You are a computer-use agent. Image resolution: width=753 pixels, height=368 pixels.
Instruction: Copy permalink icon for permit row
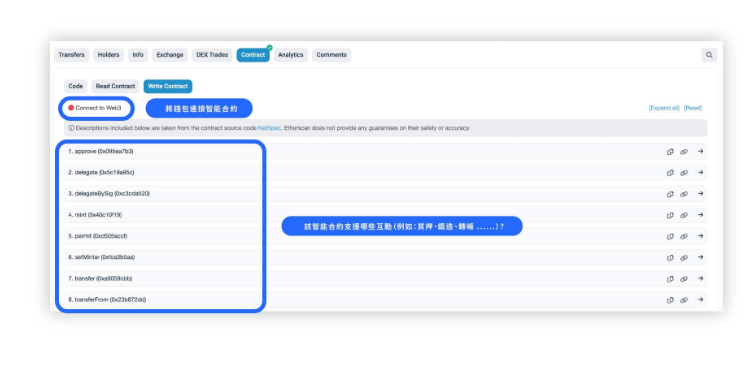pos(684,236)
